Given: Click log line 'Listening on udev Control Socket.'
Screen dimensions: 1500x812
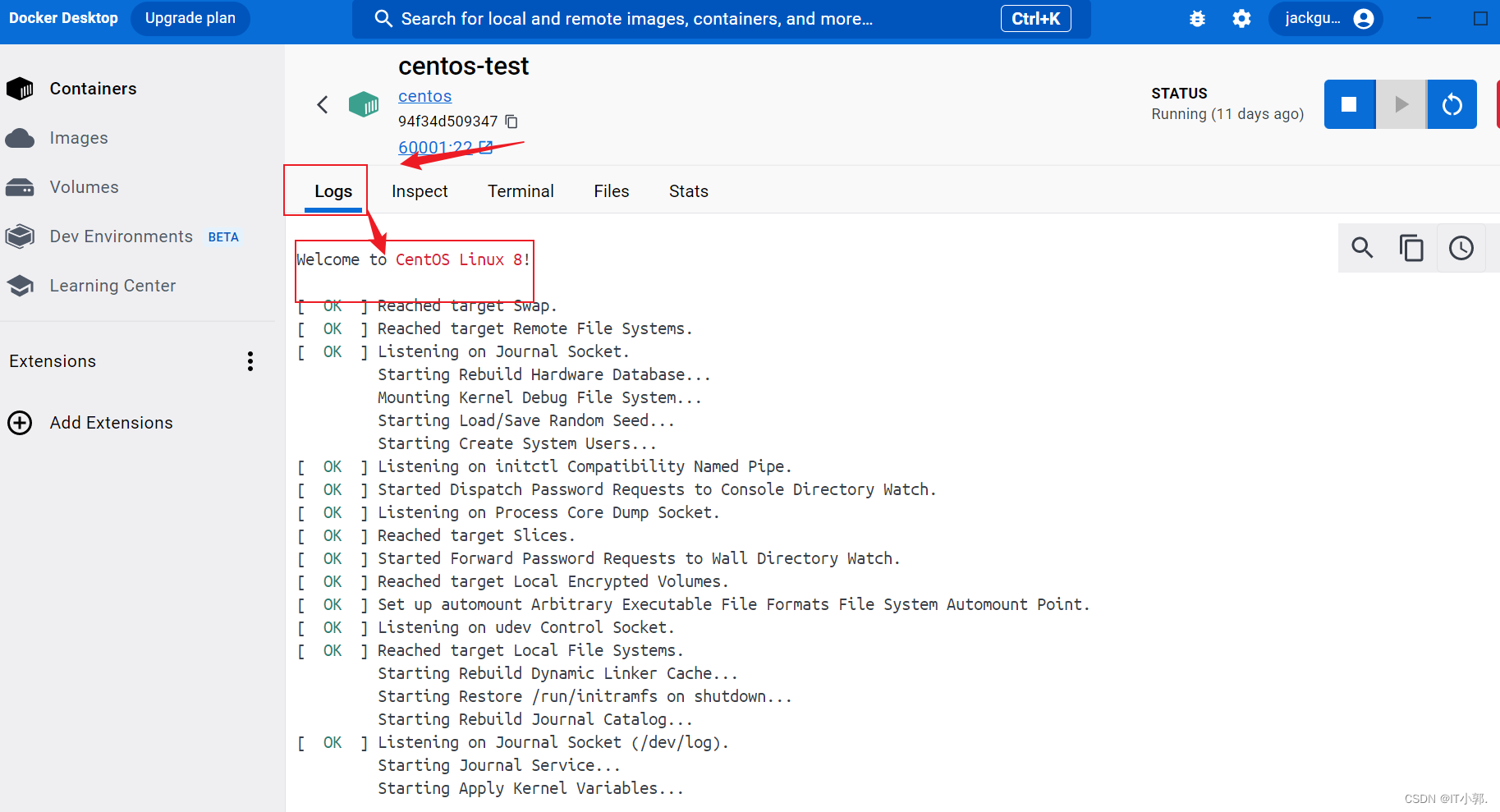Looking at the screenshot, I should pos(525,627).
